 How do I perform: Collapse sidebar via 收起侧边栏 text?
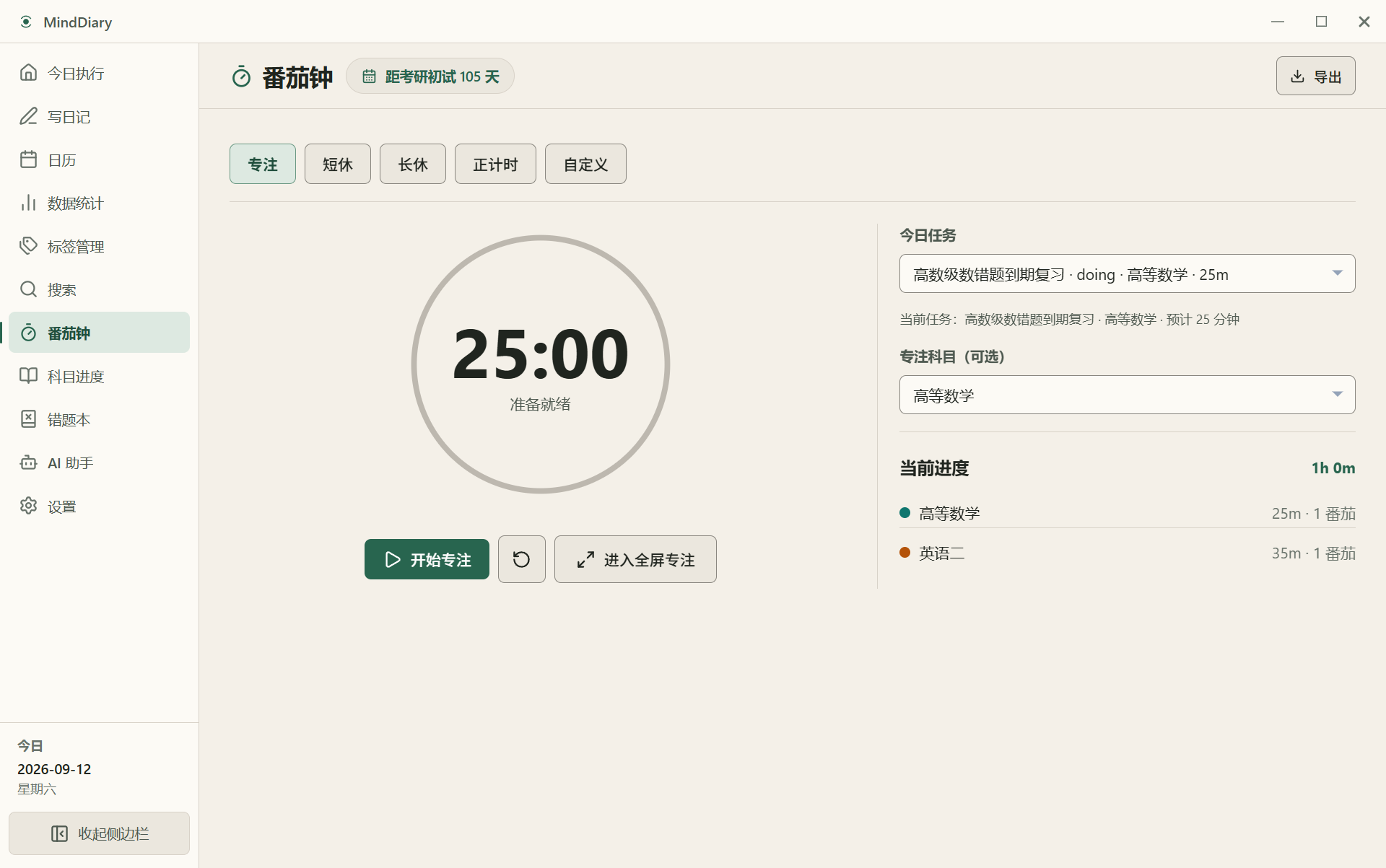coord(113,834)
